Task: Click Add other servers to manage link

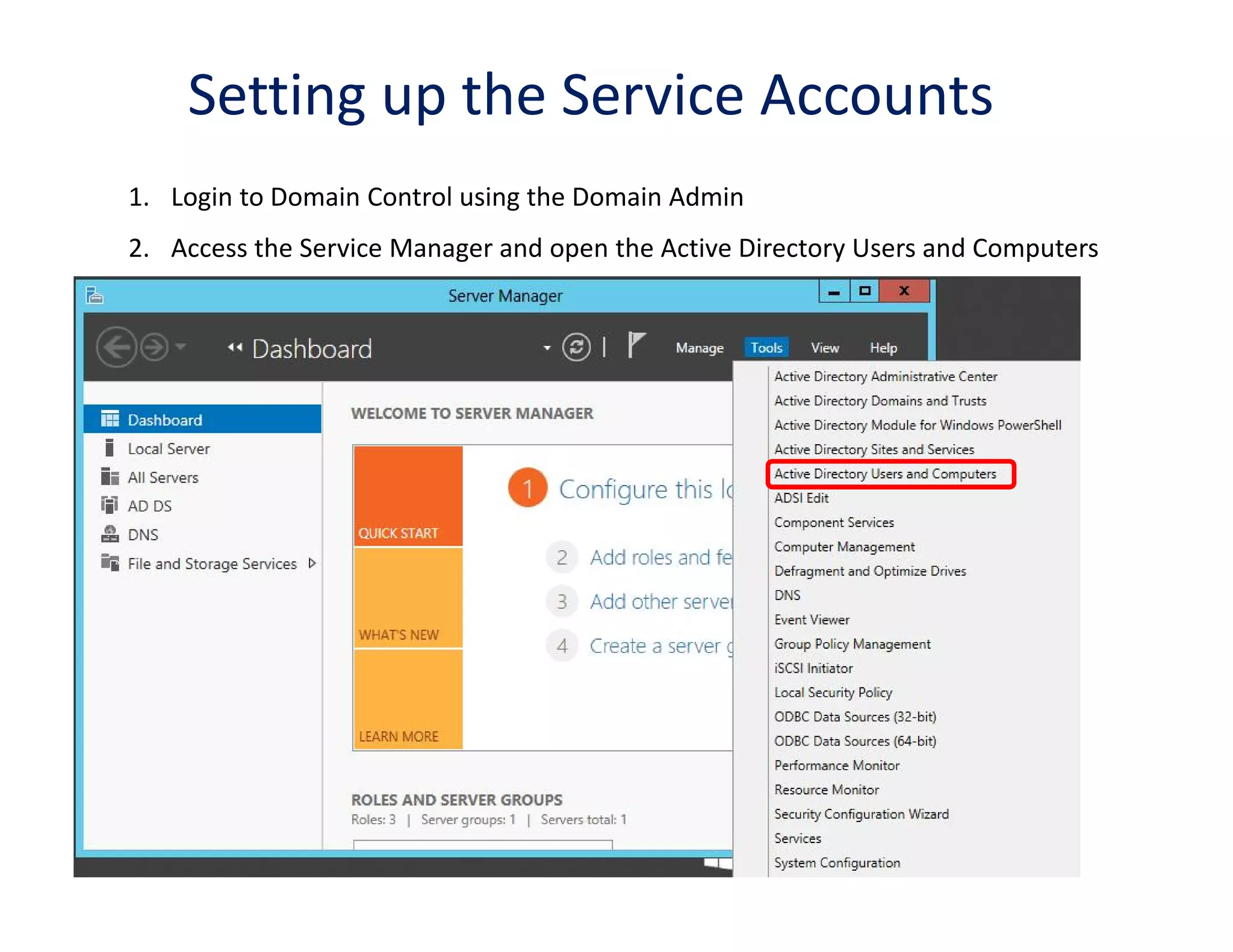Action: (661, 601)
